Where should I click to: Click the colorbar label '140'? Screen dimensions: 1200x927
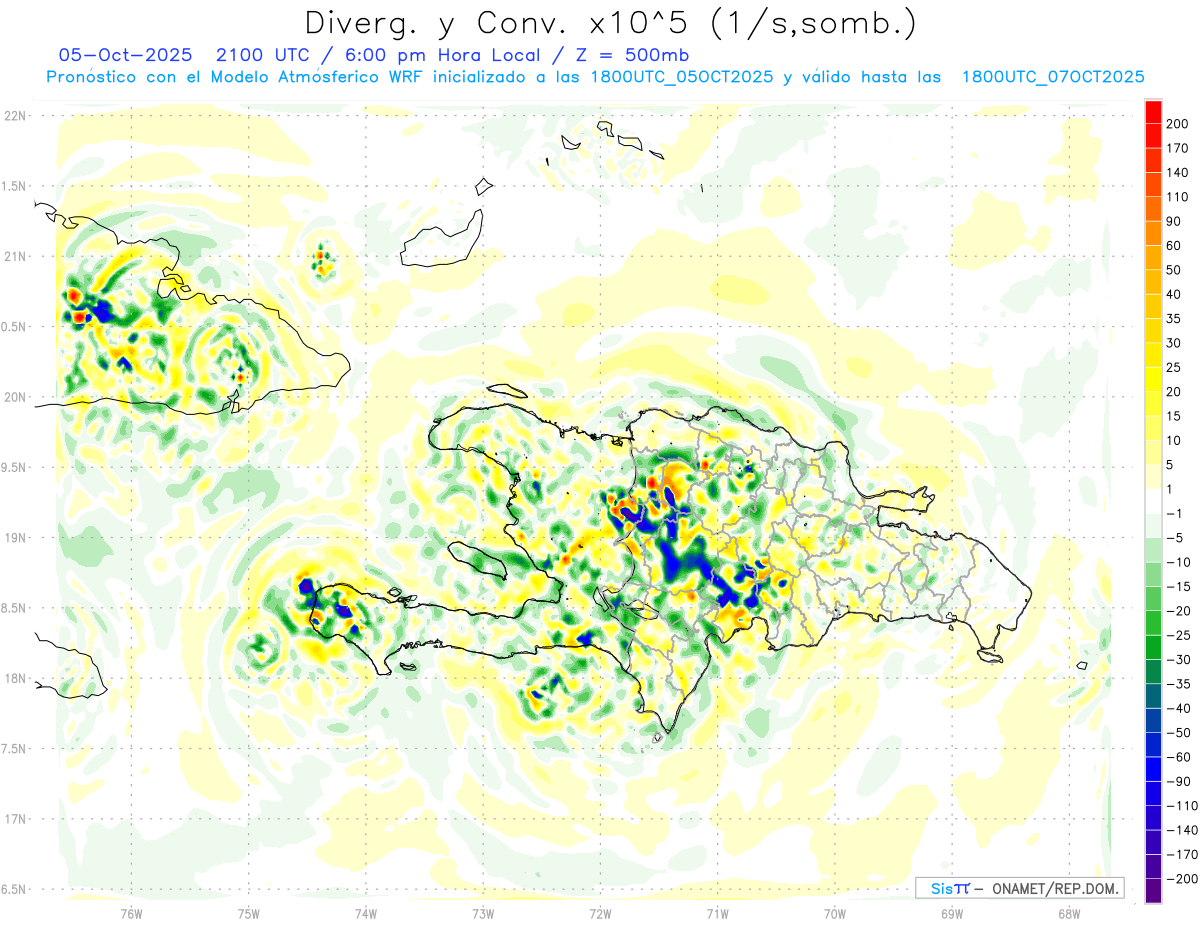[1178, 173]
